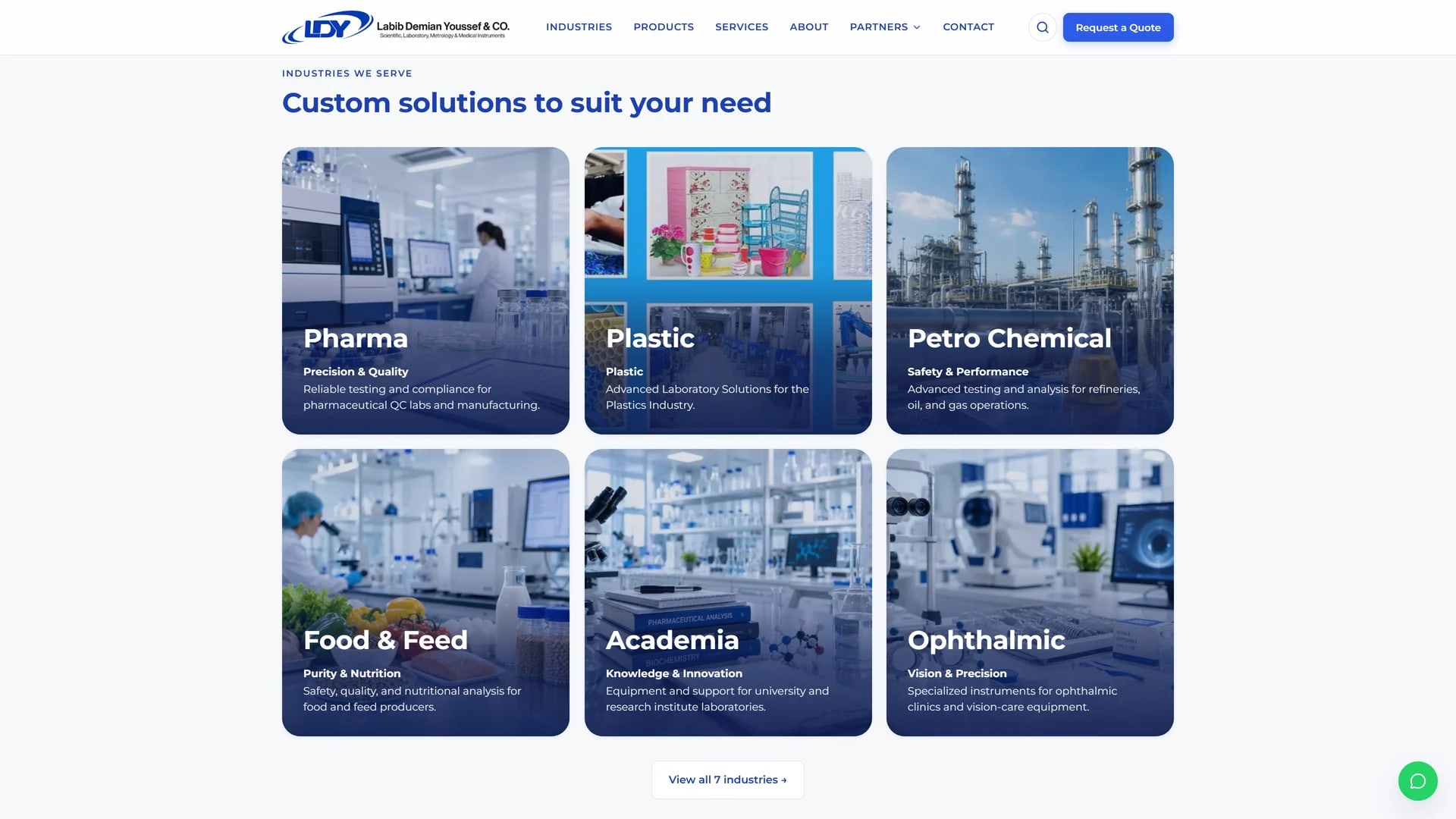The height and width of the screenshot is (819, 1456).
Task: Click the 'INDUSTRIES WE SERVE' label
Action: click(x=347, y=74)
